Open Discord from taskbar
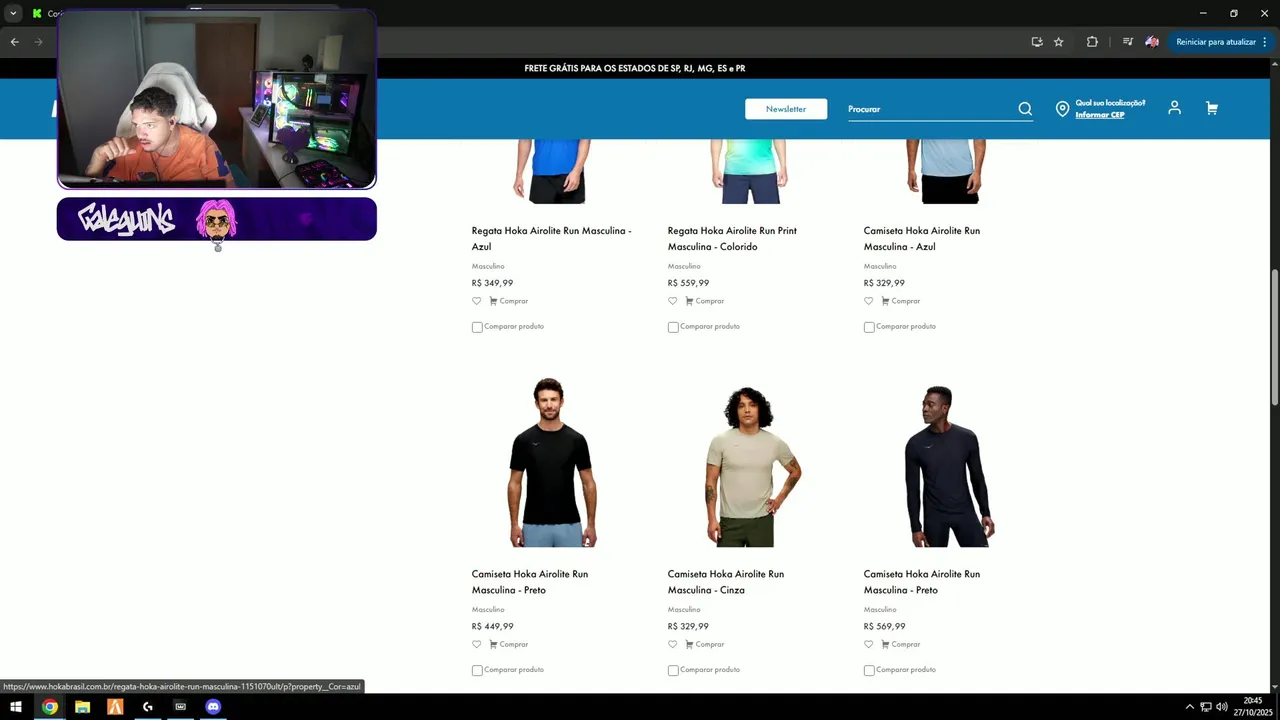The width and height of the screenshot is (1280, 720). click(x=213, y=707)
